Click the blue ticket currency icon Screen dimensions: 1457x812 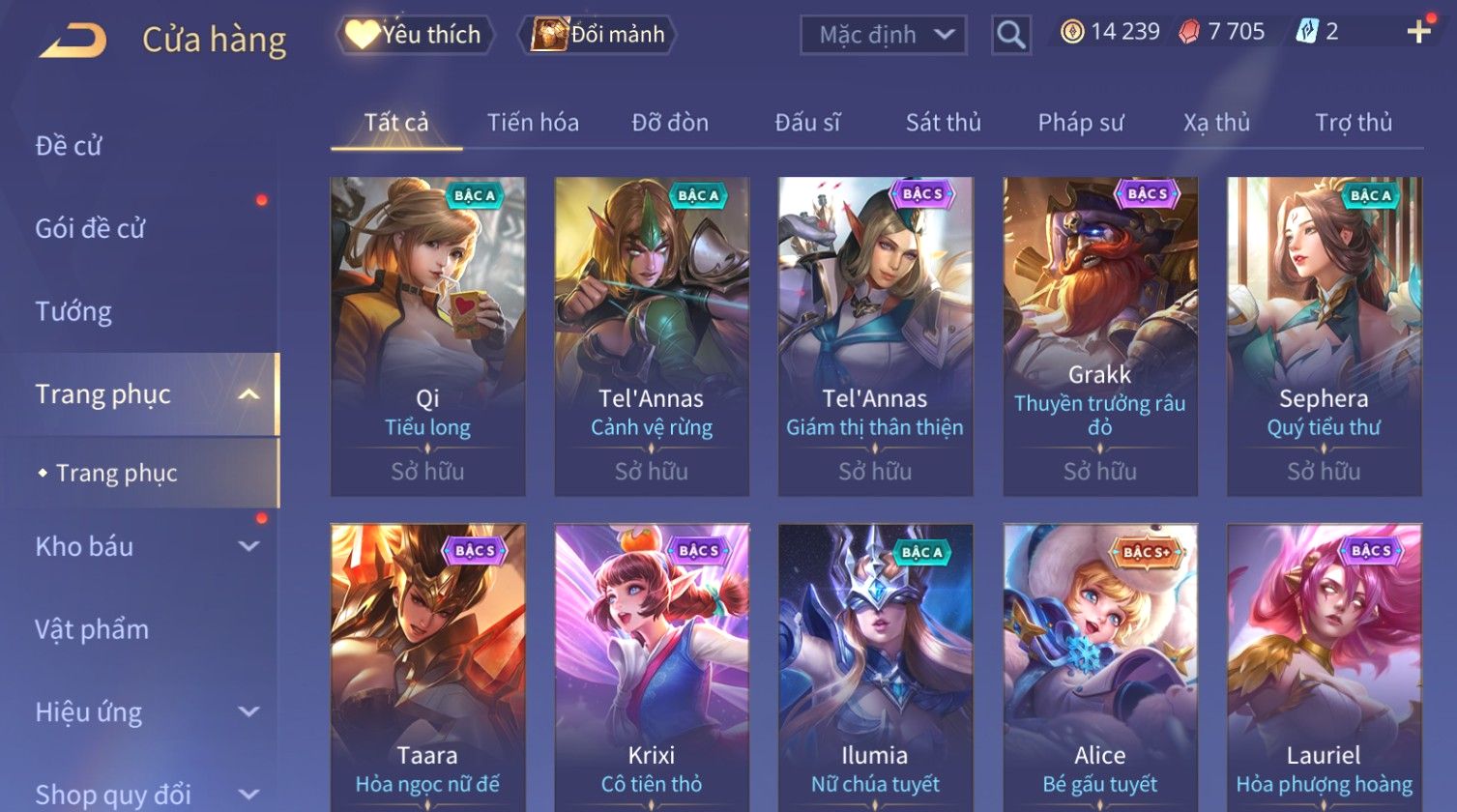pyautogui.click(x=1306, y=32)
